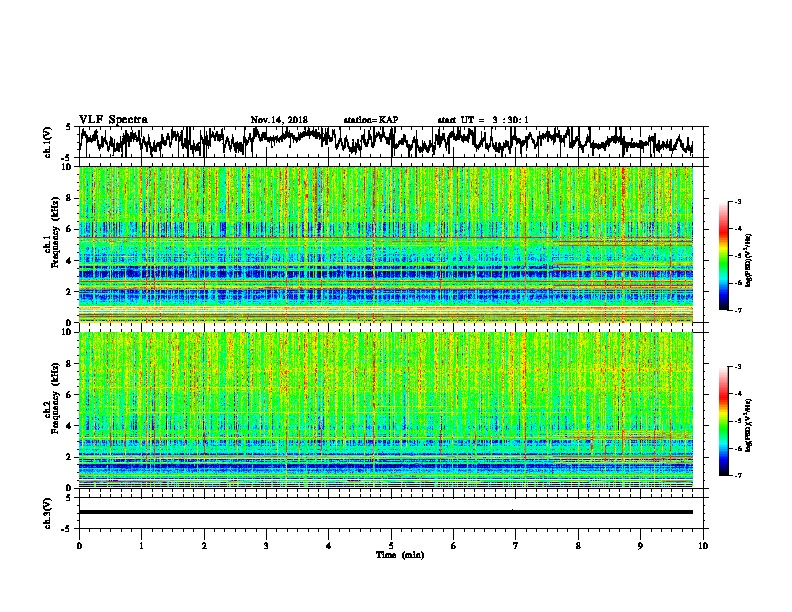Click the ch.1 spectrogram image
Screen dimensions: 792x612
tap(386, 244)
